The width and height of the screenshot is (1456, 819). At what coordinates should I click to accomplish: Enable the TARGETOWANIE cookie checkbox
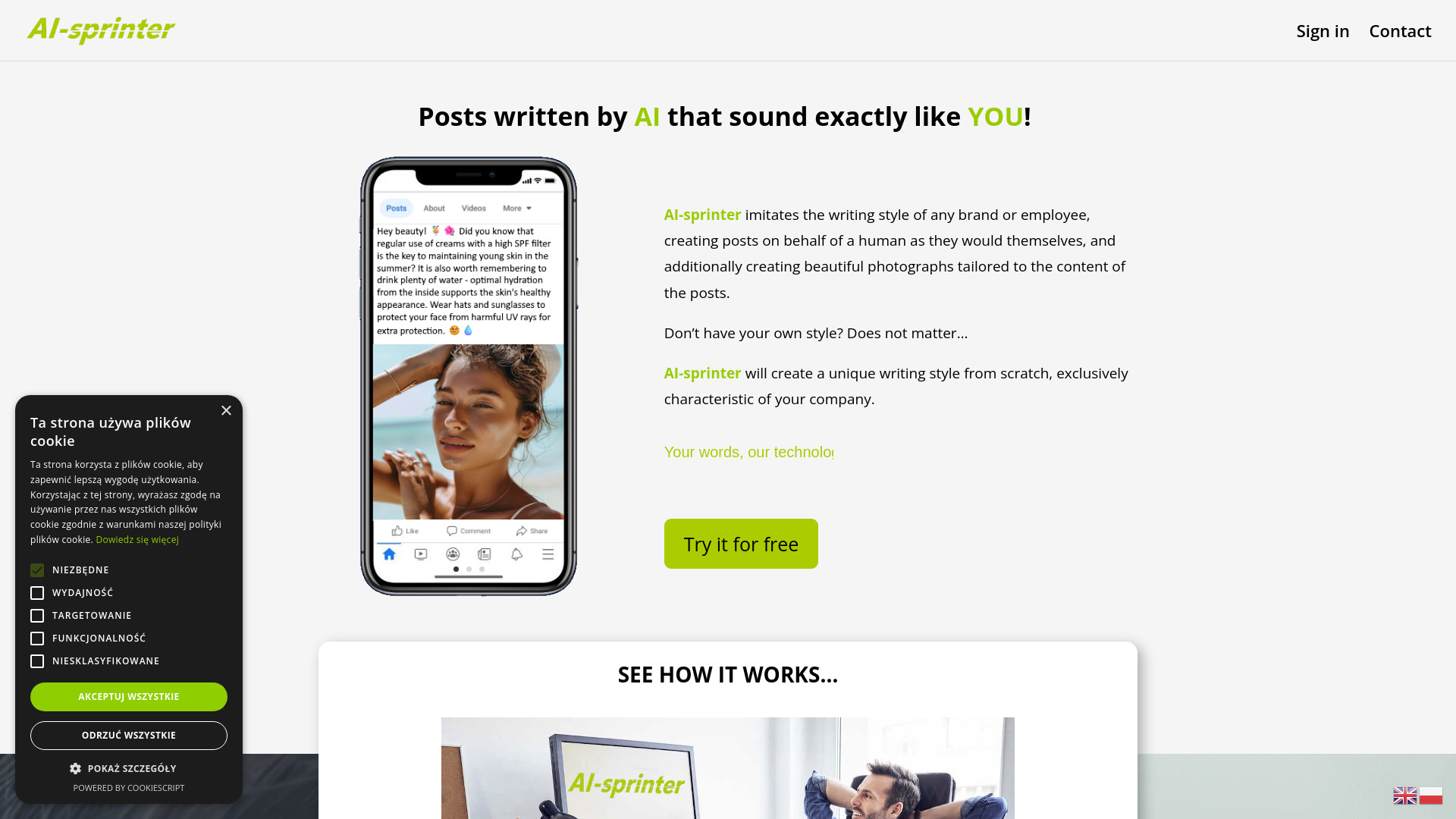37,615
